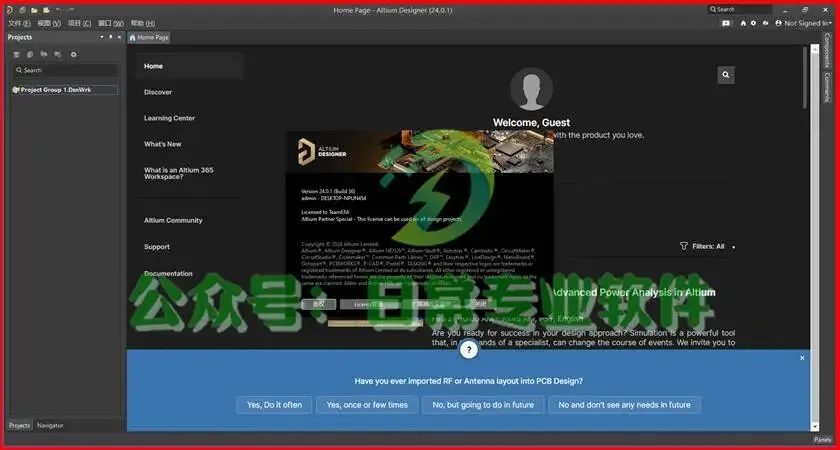The height and width of the screenshot is (450, 840).
Task: Click the Altium logo in title bar
Action: (10, 10)
